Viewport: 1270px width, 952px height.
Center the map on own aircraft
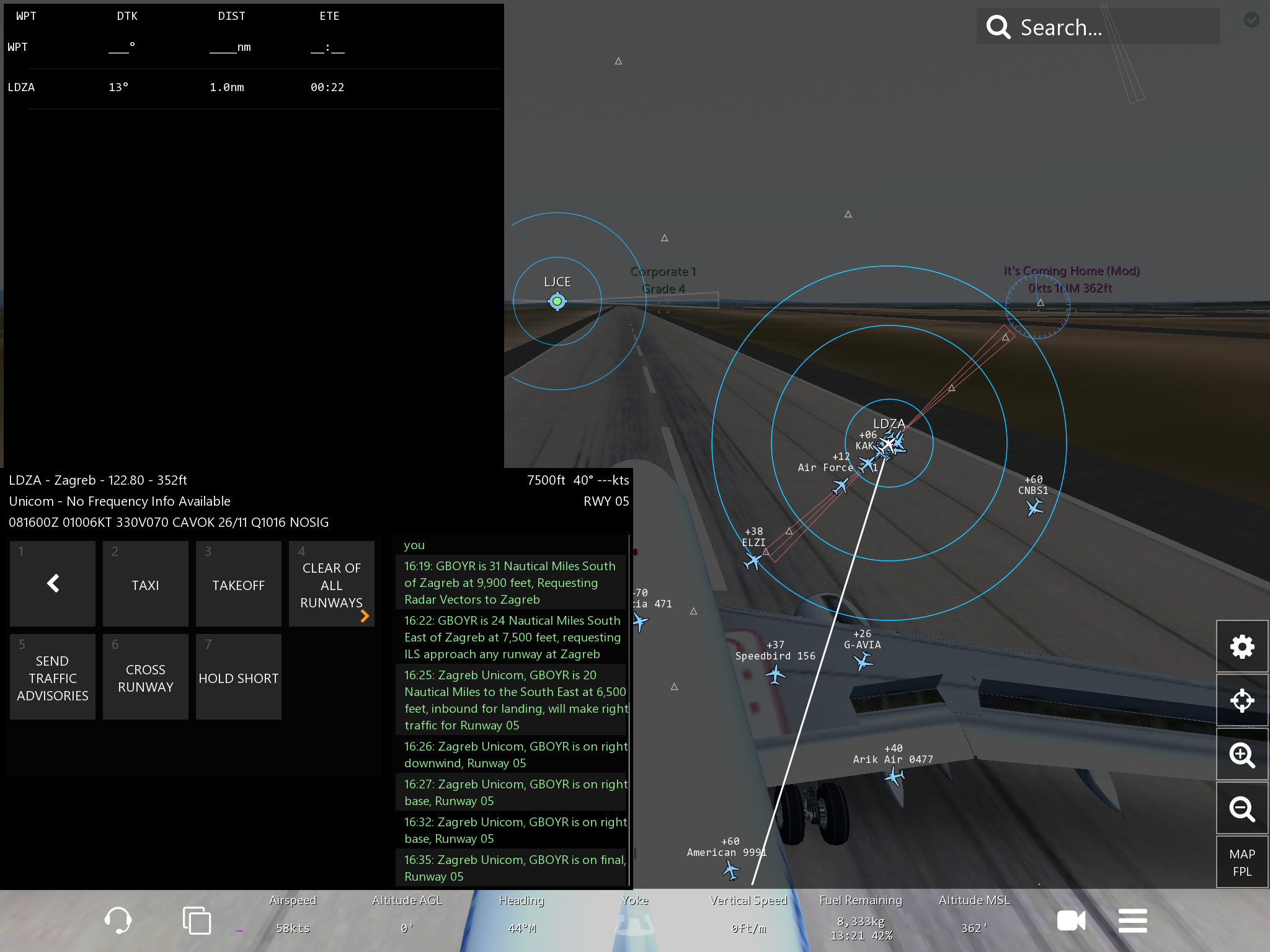point(1241,701)
